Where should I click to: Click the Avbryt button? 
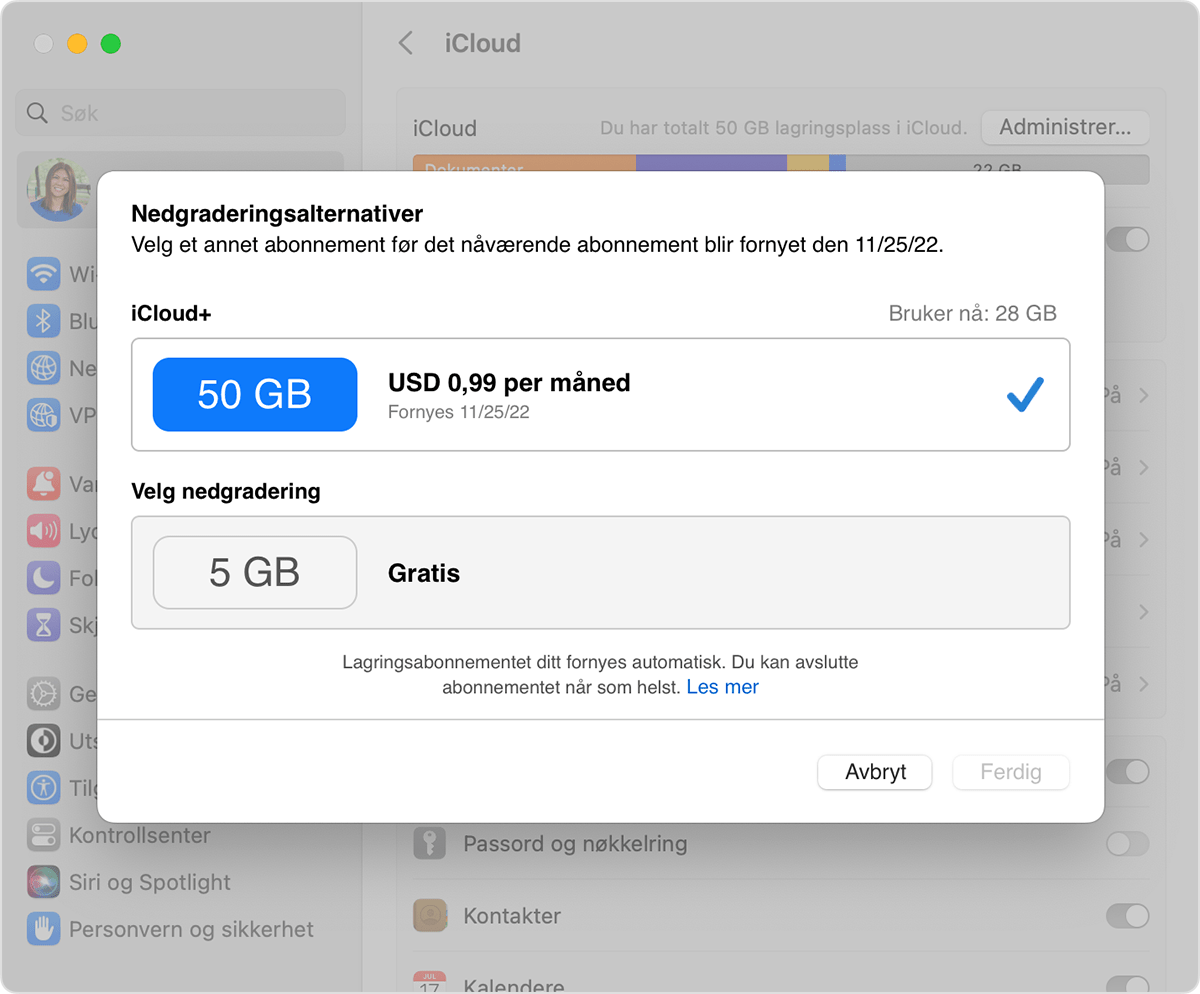point(875,772)
